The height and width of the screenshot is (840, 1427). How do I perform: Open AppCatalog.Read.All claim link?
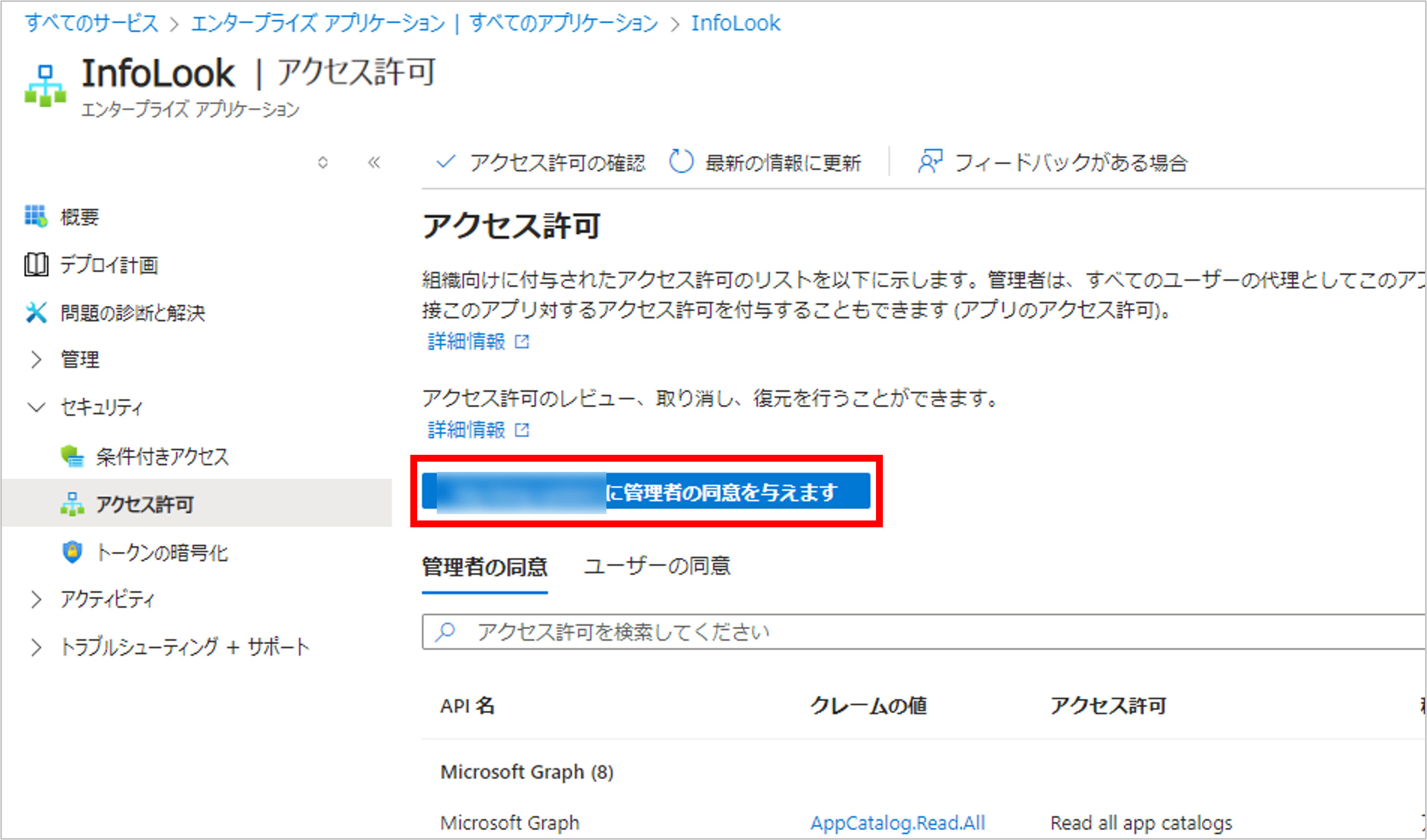click(898, 822)
